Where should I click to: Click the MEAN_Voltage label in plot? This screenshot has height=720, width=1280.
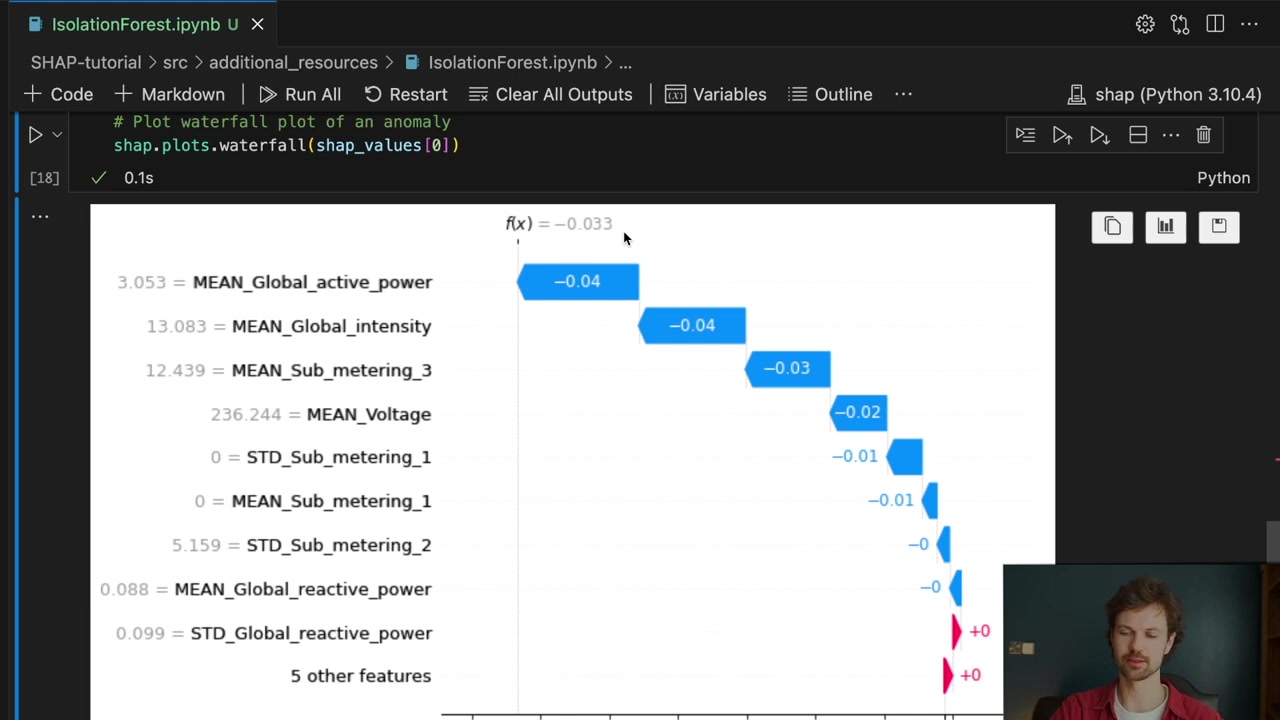click(x=369, y=414)
